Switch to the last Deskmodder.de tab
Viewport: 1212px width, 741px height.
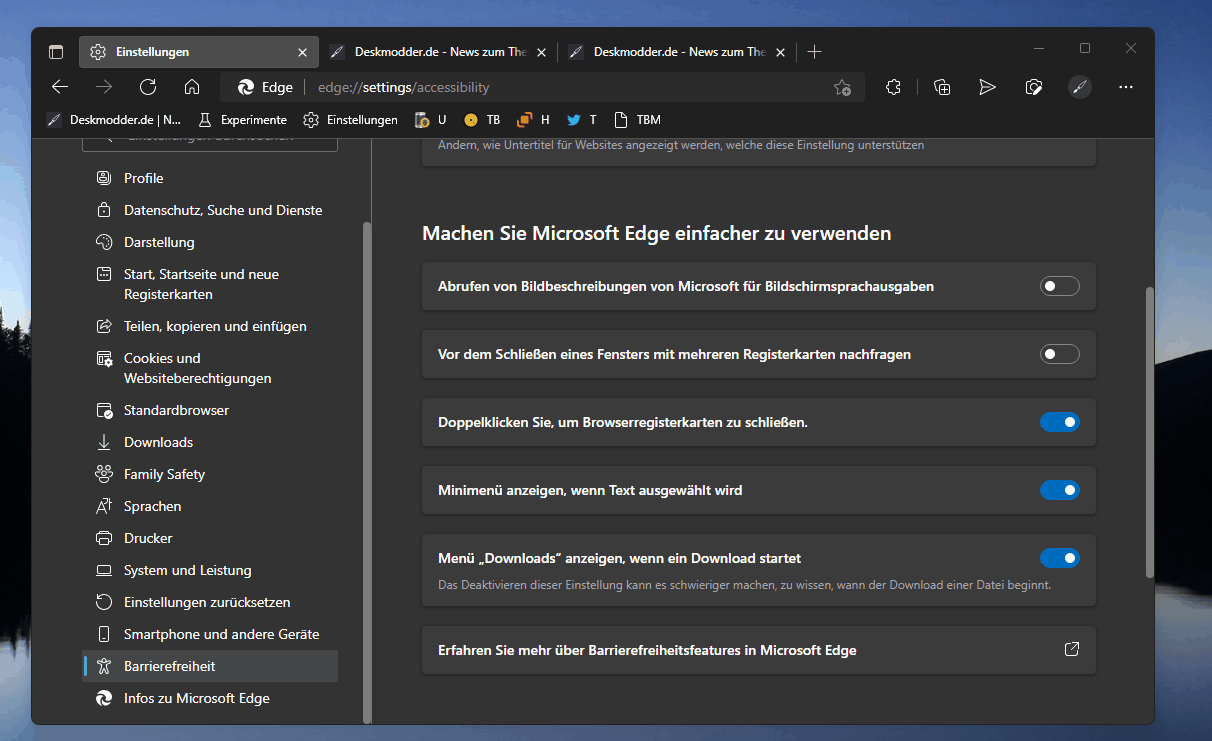(676, 52)
